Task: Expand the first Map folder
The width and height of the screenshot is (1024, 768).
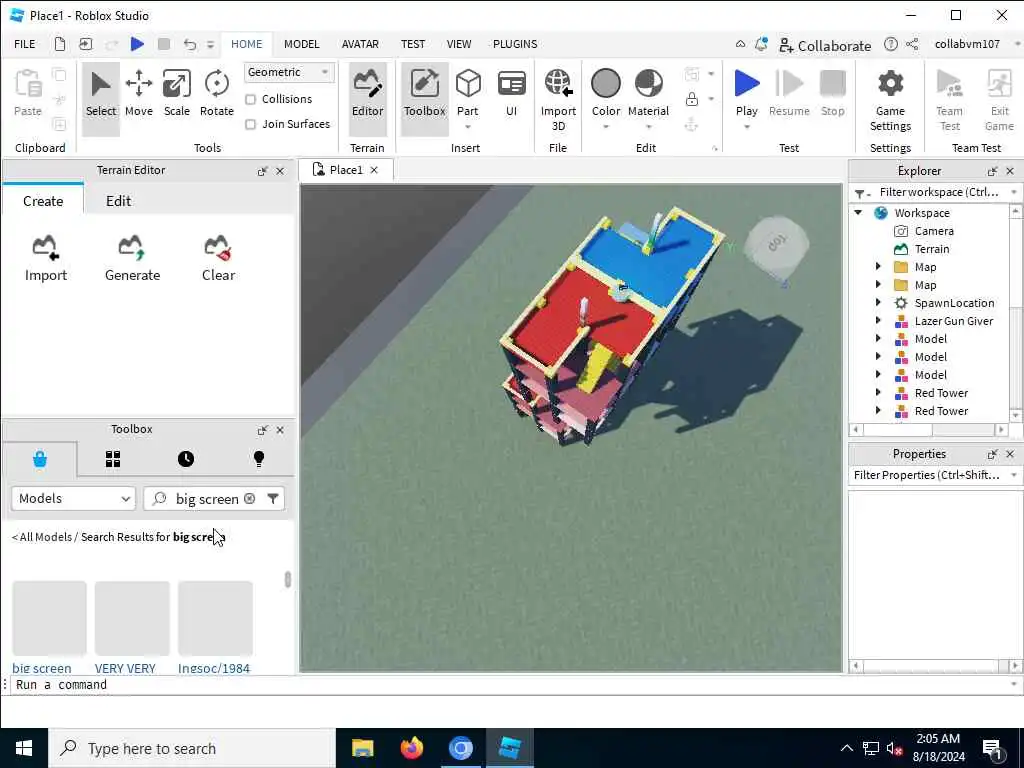Action: click(x=878, y=266)
